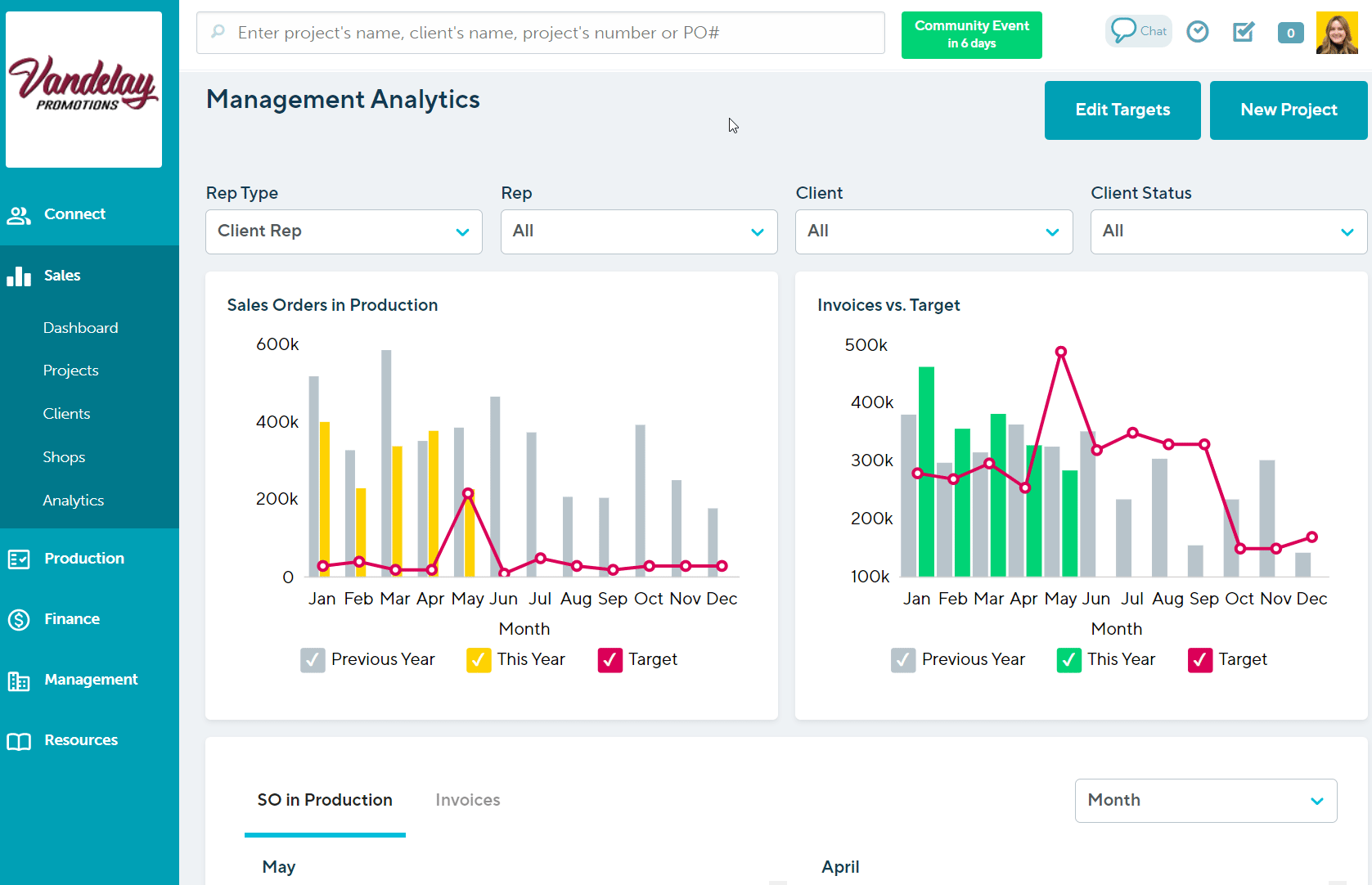Toggle Previous Year checkbox in Sales Orders chart
The width and height of the screenshot is (1372, 885).
pyautogui.click(x=313, y=660)
